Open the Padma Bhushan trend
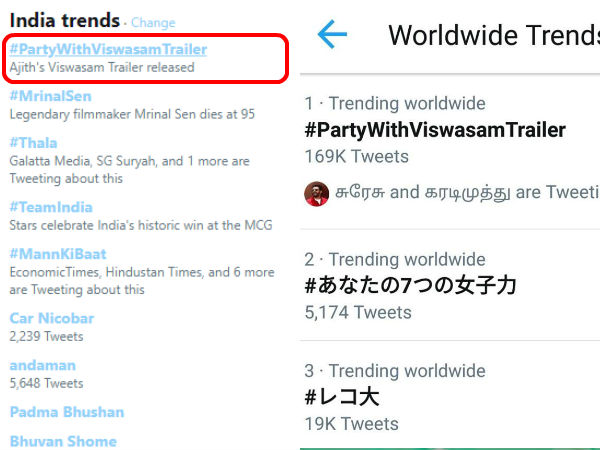Viewport: 600px width, 450px height. tap(67, 412)
